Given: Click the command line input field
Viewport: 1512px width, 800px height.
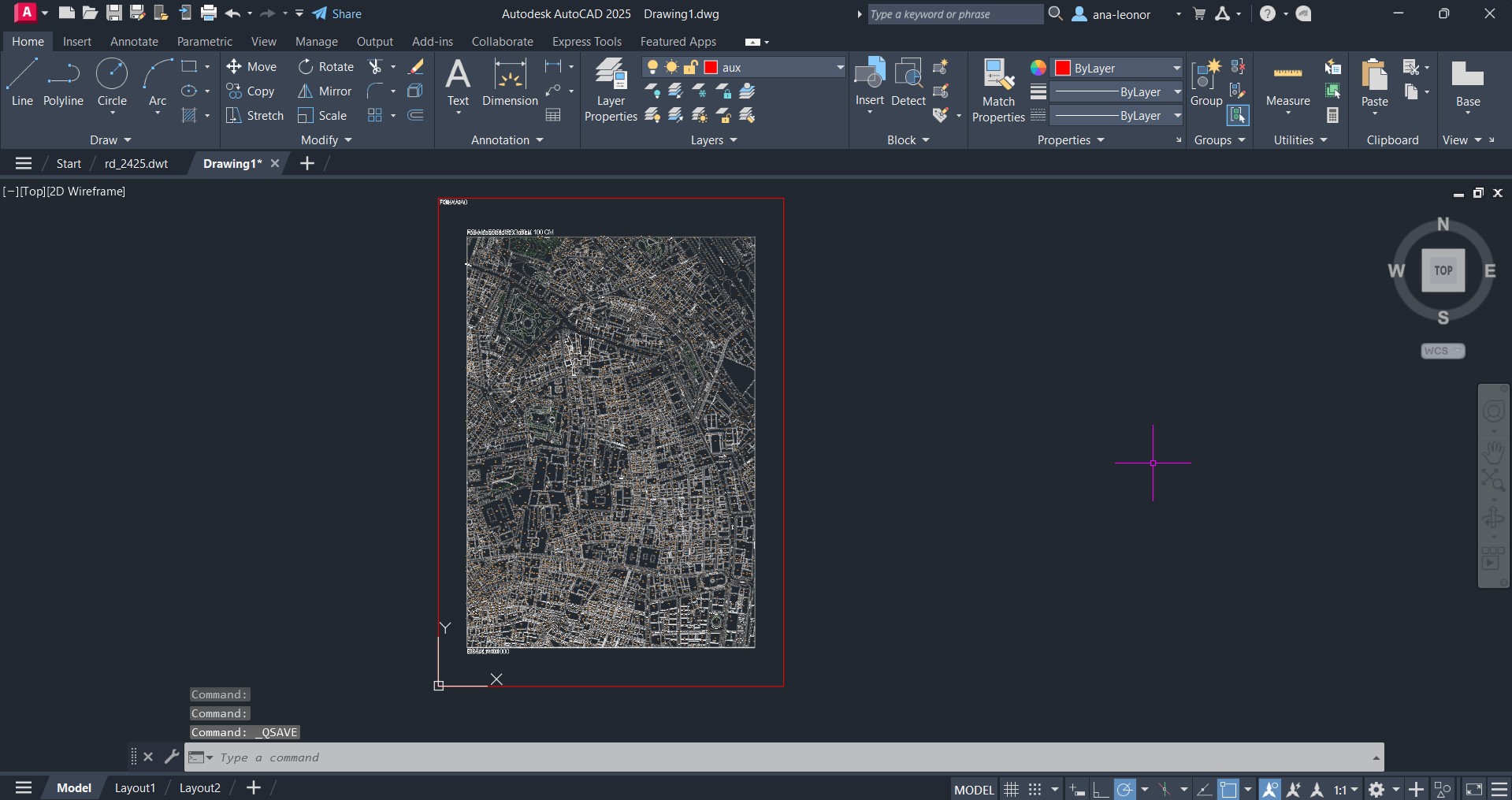Looking at the screenshot, I should pos(788,757).
